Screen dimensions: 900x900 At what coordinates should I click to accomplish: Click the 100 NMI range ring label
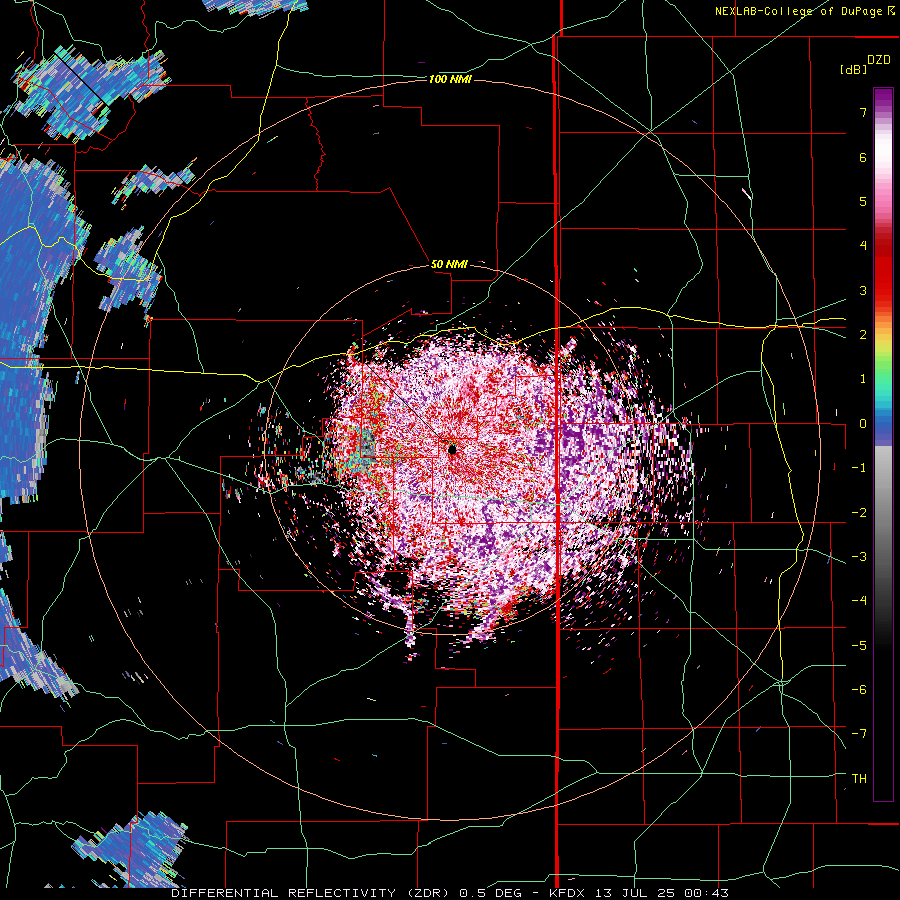(x=450, y=79)
